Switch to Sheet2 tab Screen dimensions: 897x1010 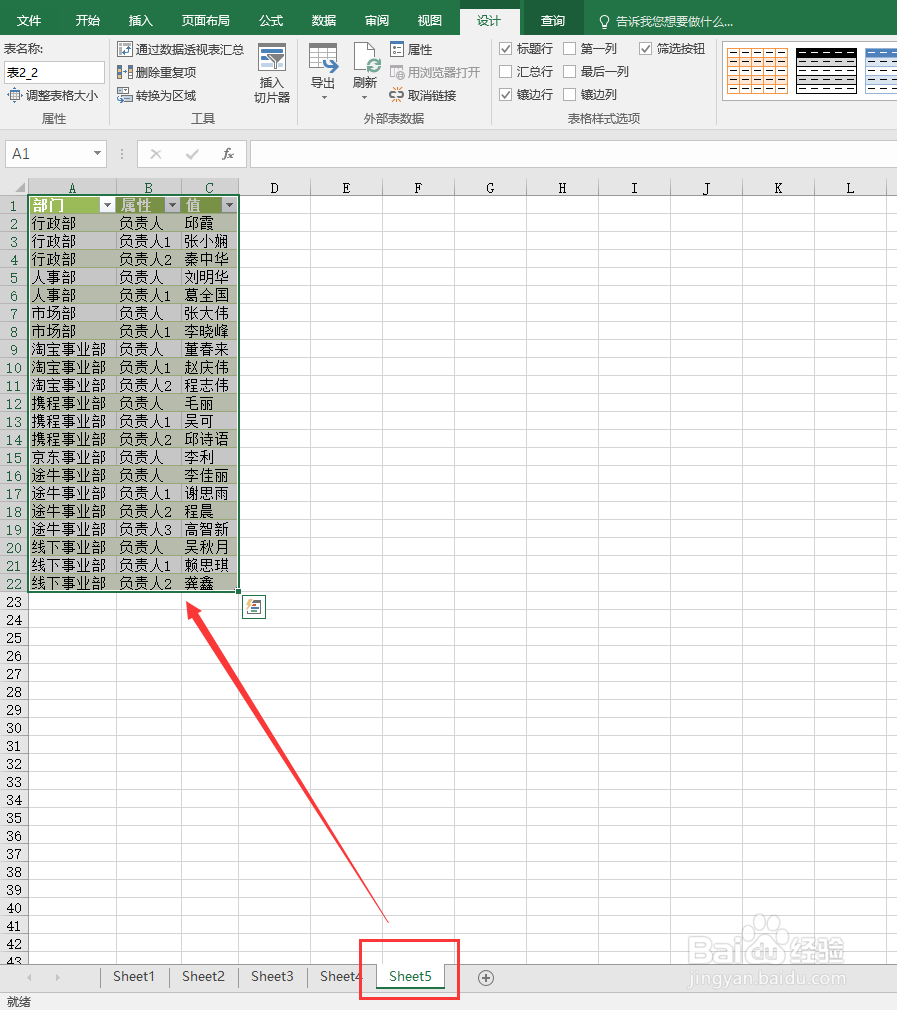[203, 977]
